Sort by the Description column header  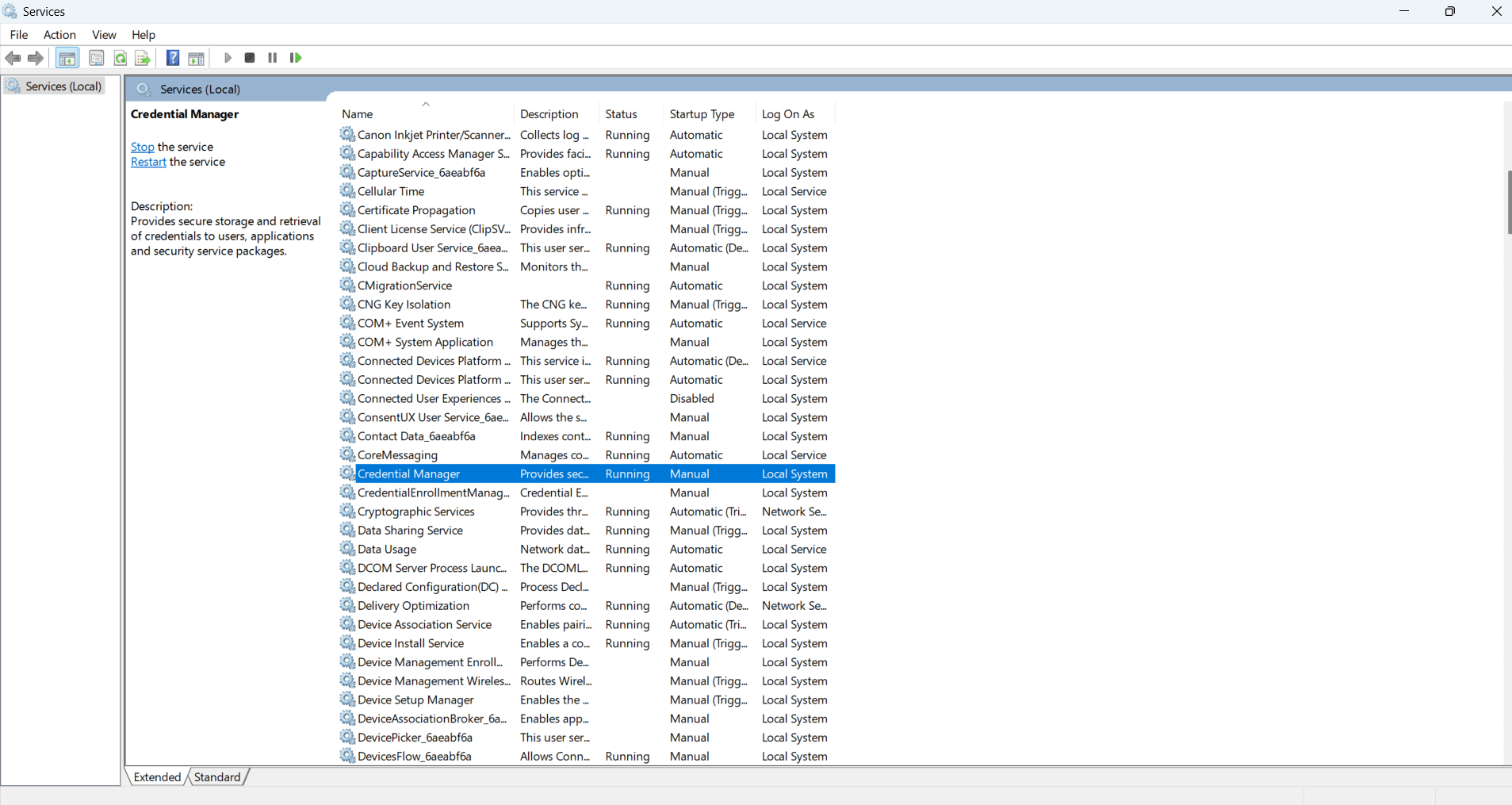pyautogui.click(x=557, y=114)
